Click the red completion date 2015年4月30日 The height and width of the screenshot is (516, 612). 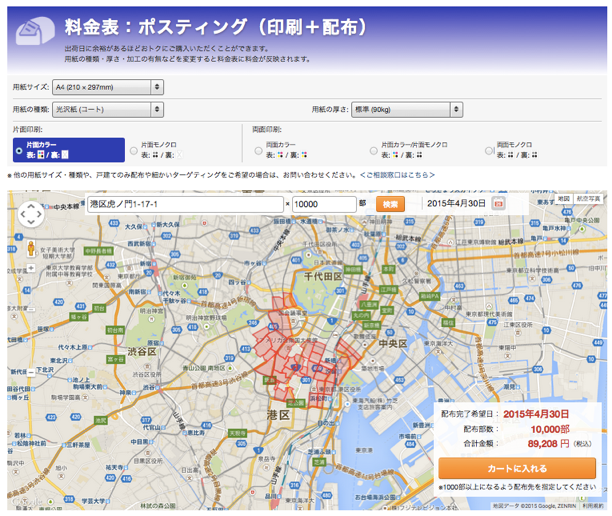click(x=536, y=414)
